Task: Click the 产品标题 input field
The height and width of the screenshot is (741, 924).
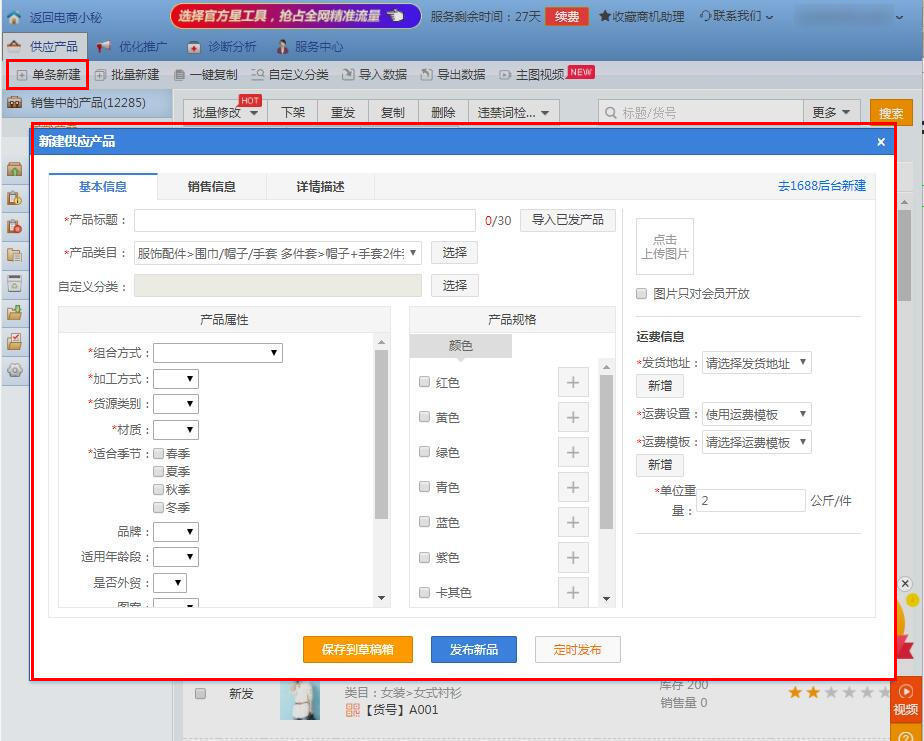Action: [305, 220]
